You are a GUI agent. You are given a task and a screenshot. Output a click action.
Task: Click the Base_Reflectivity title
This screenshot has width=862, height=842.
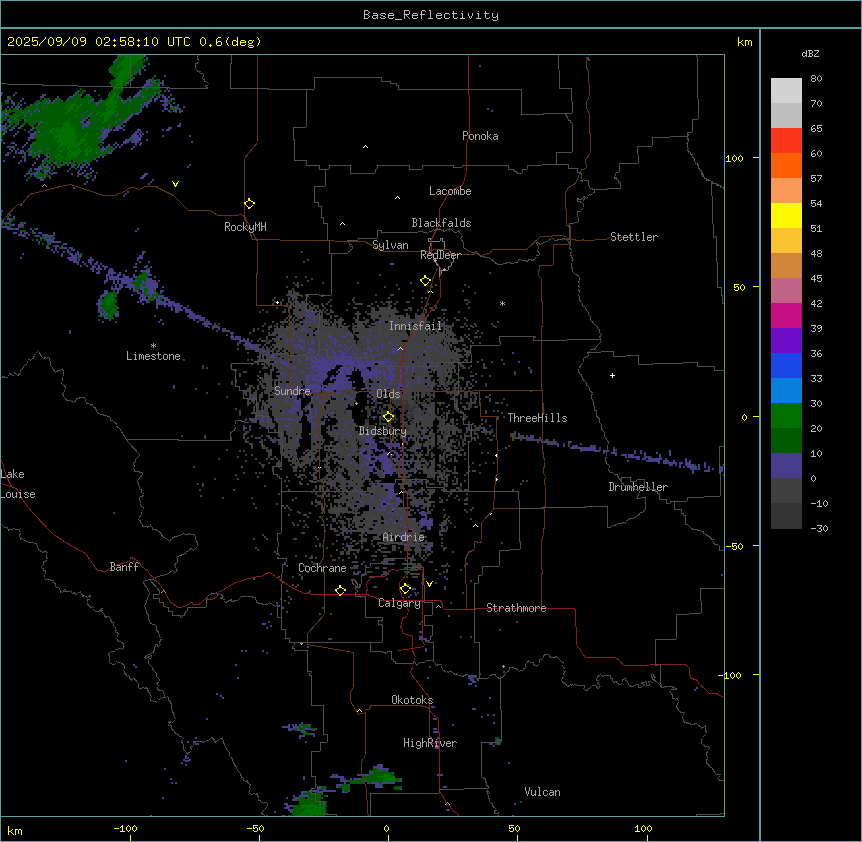431,15
